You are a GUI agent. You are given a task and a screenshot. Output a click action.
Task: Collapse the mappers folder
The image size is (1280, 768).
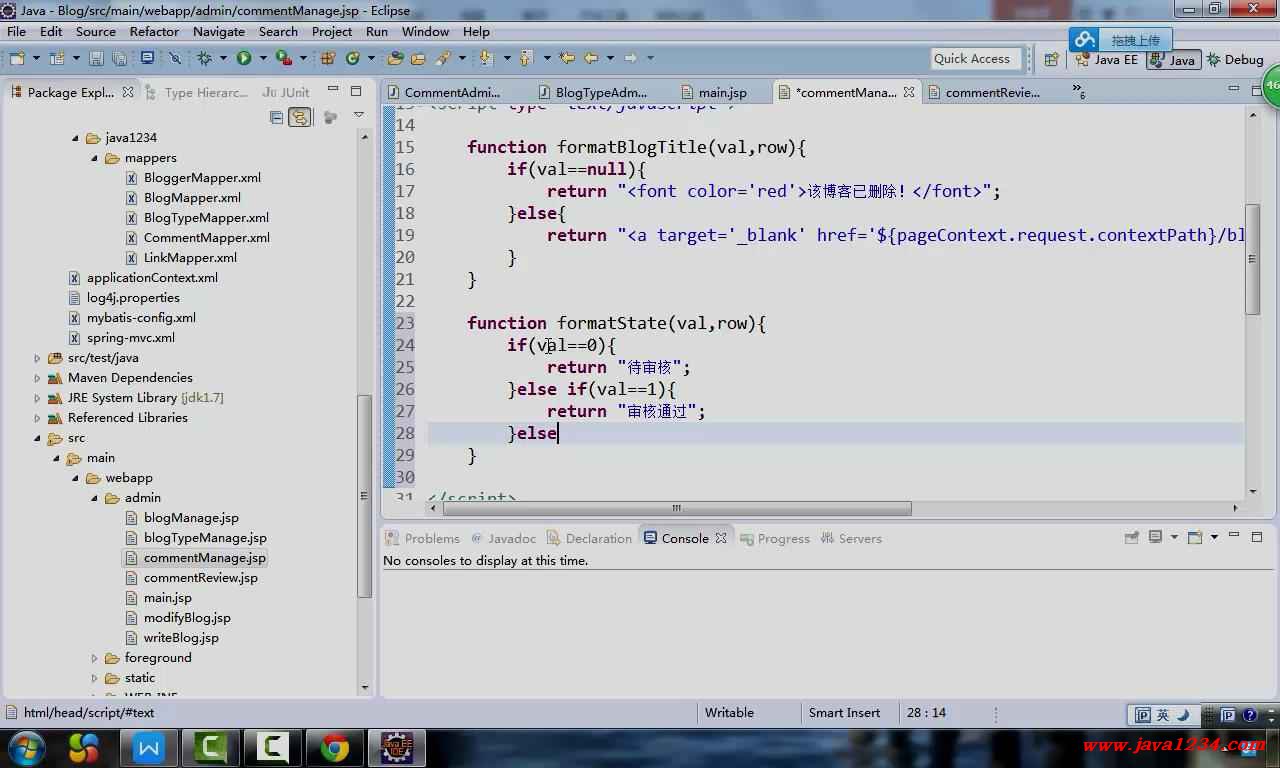pos(95,158)
